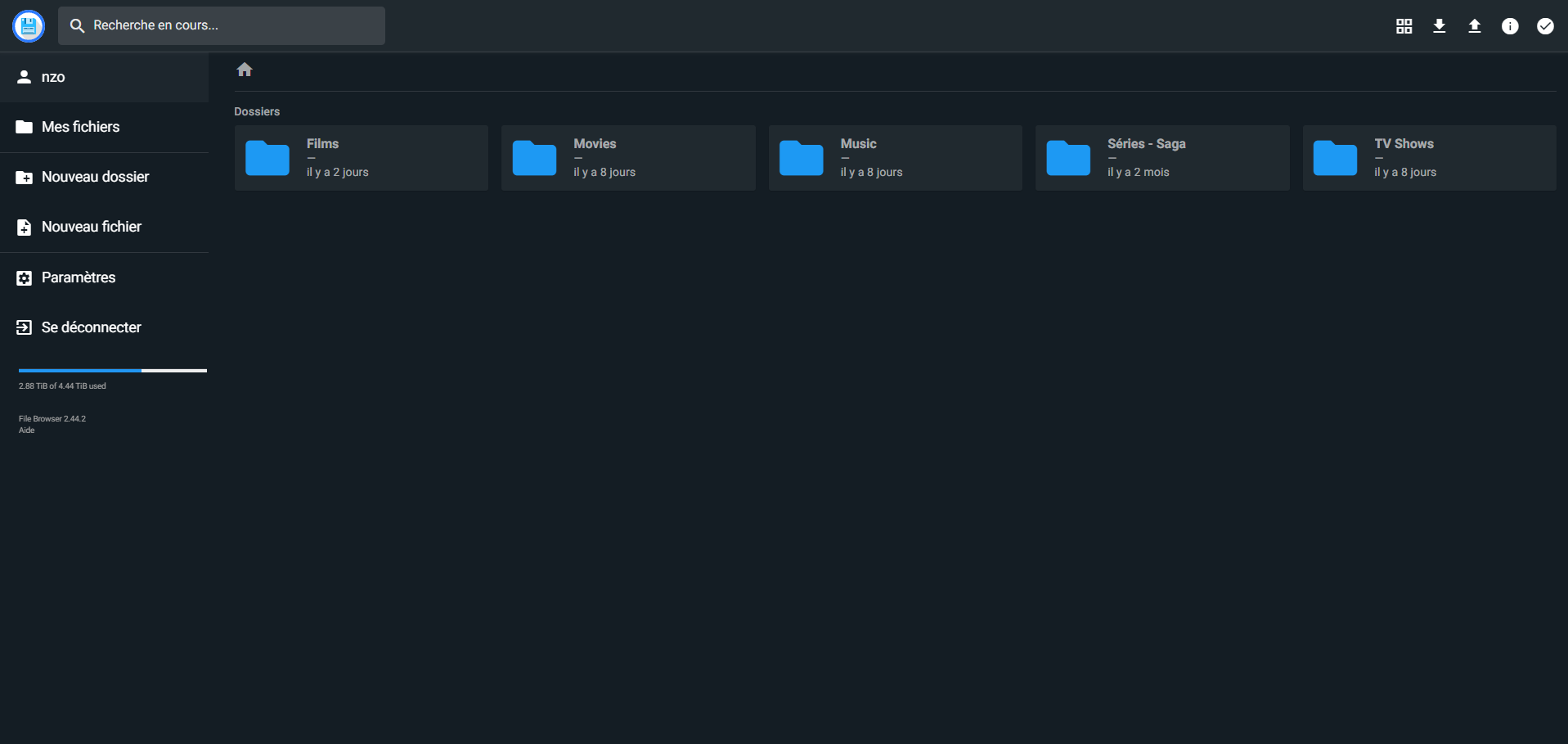Open the Séries - Saga folder
The height and width of the screenshot is (744, 1568).
tap(1161, 158)
